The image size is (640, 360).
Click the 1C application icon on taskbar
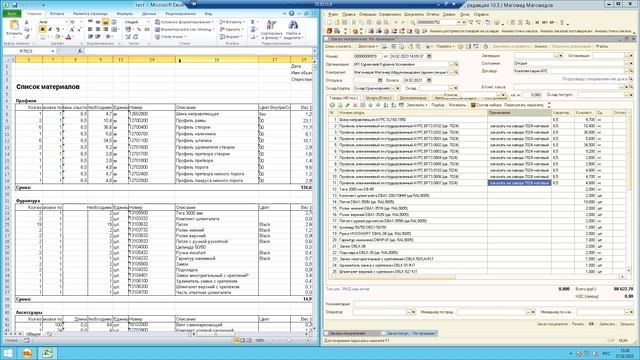tap(27, 353)
